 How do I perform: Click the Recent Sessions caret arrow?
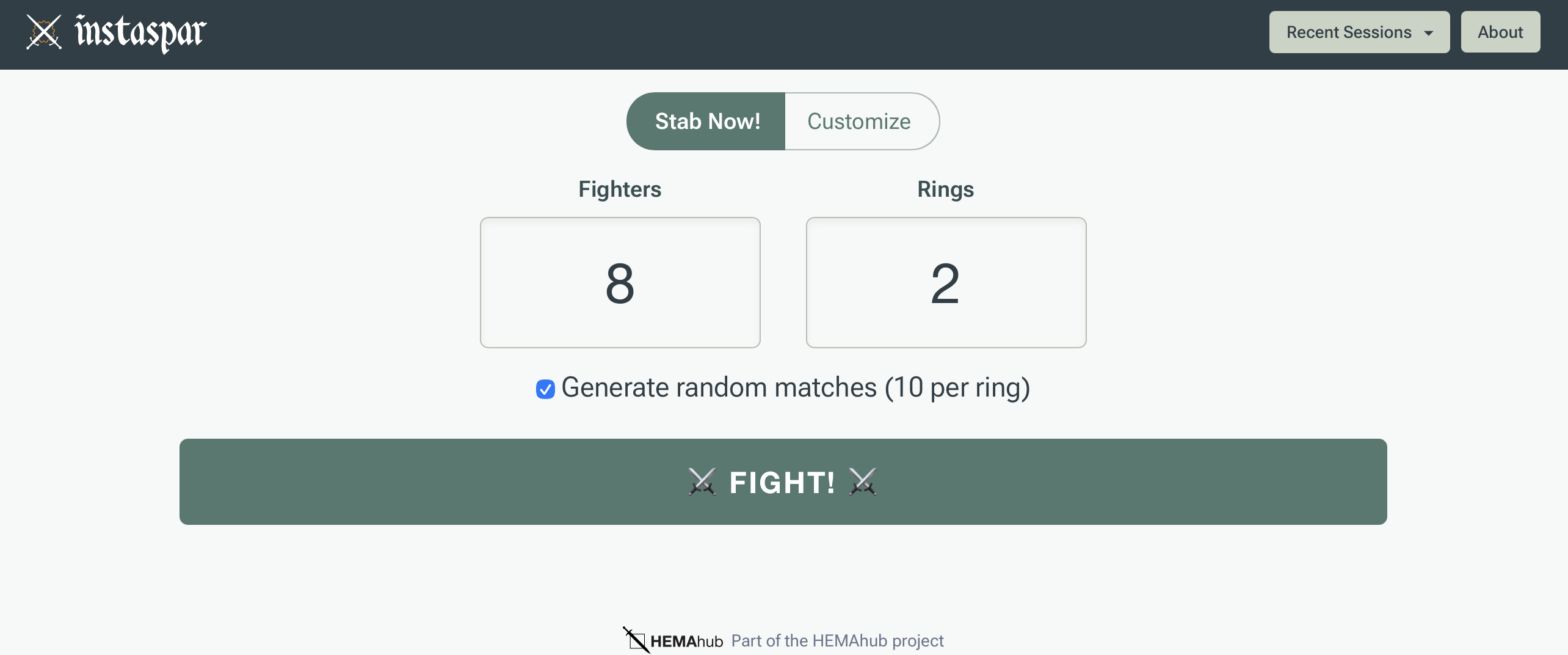(x=1428, y=34)
